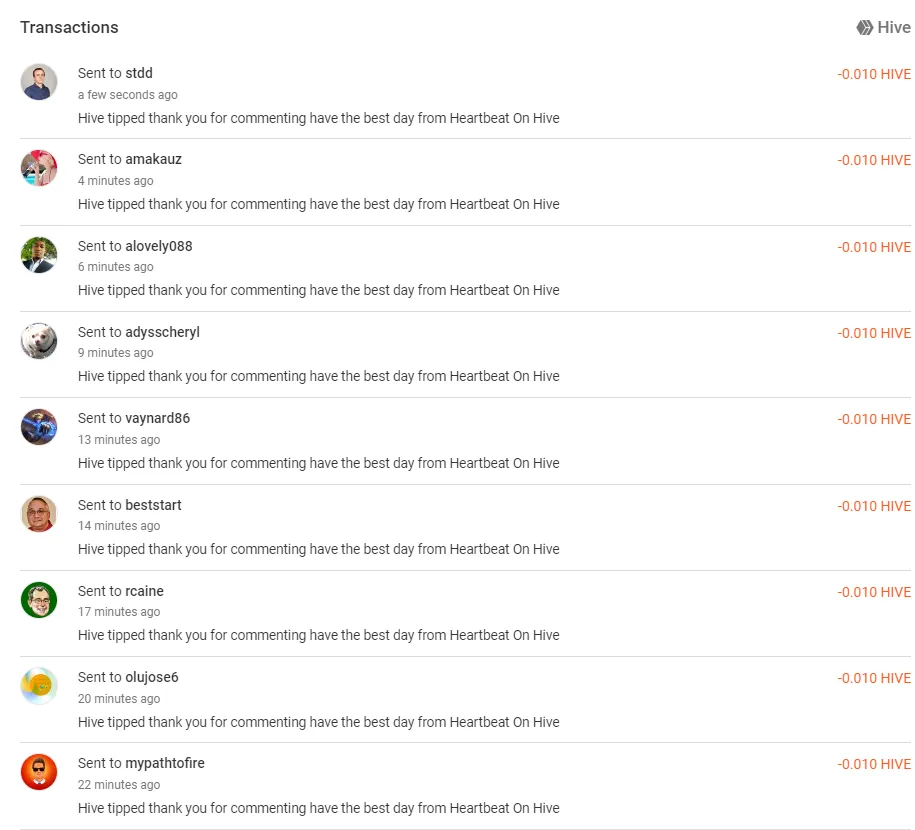Click the beststart username link
The image size is (915, 830).
pos(153,505)
